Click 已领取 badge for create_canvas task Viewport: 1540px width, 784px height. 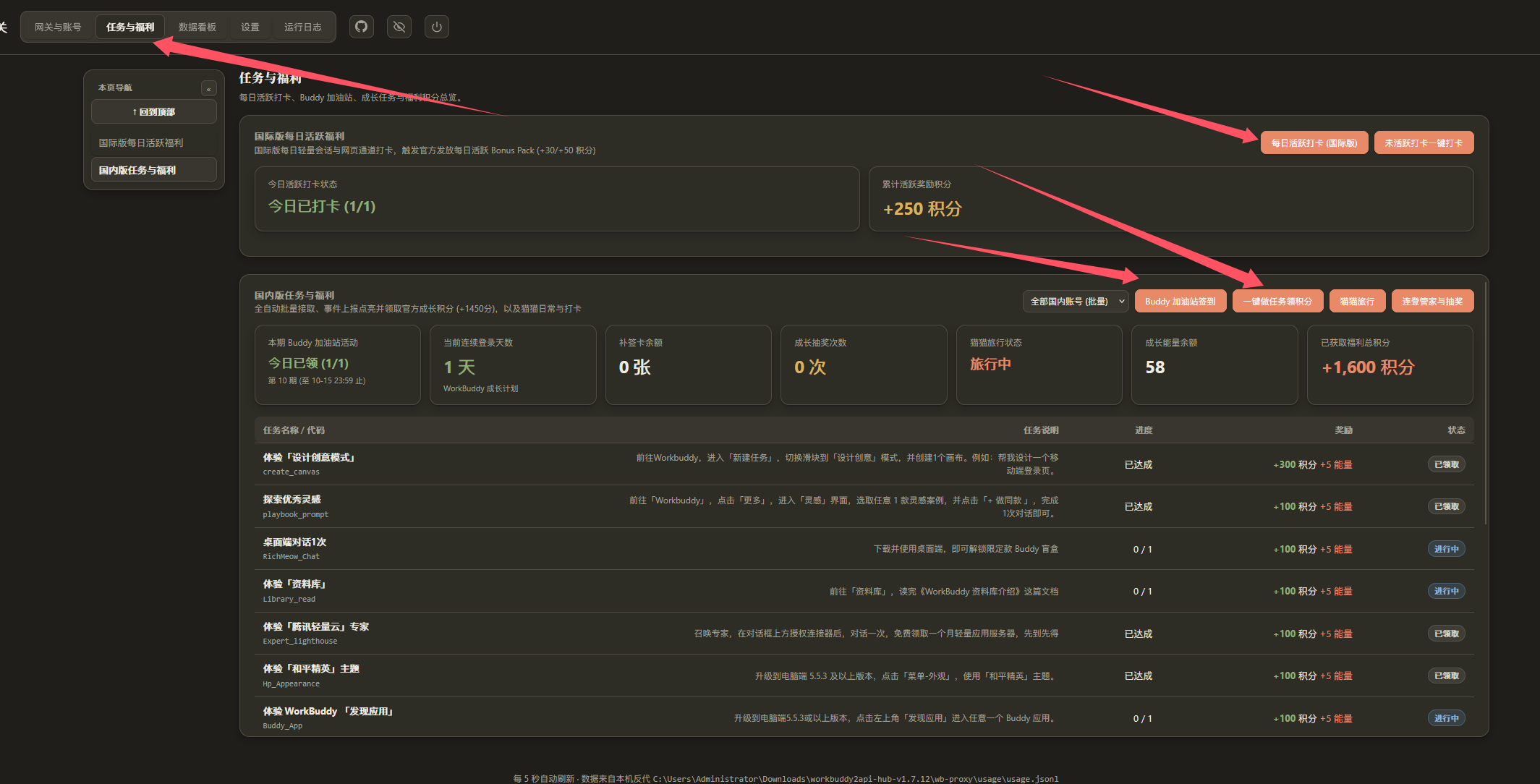tap(1447, 465)
